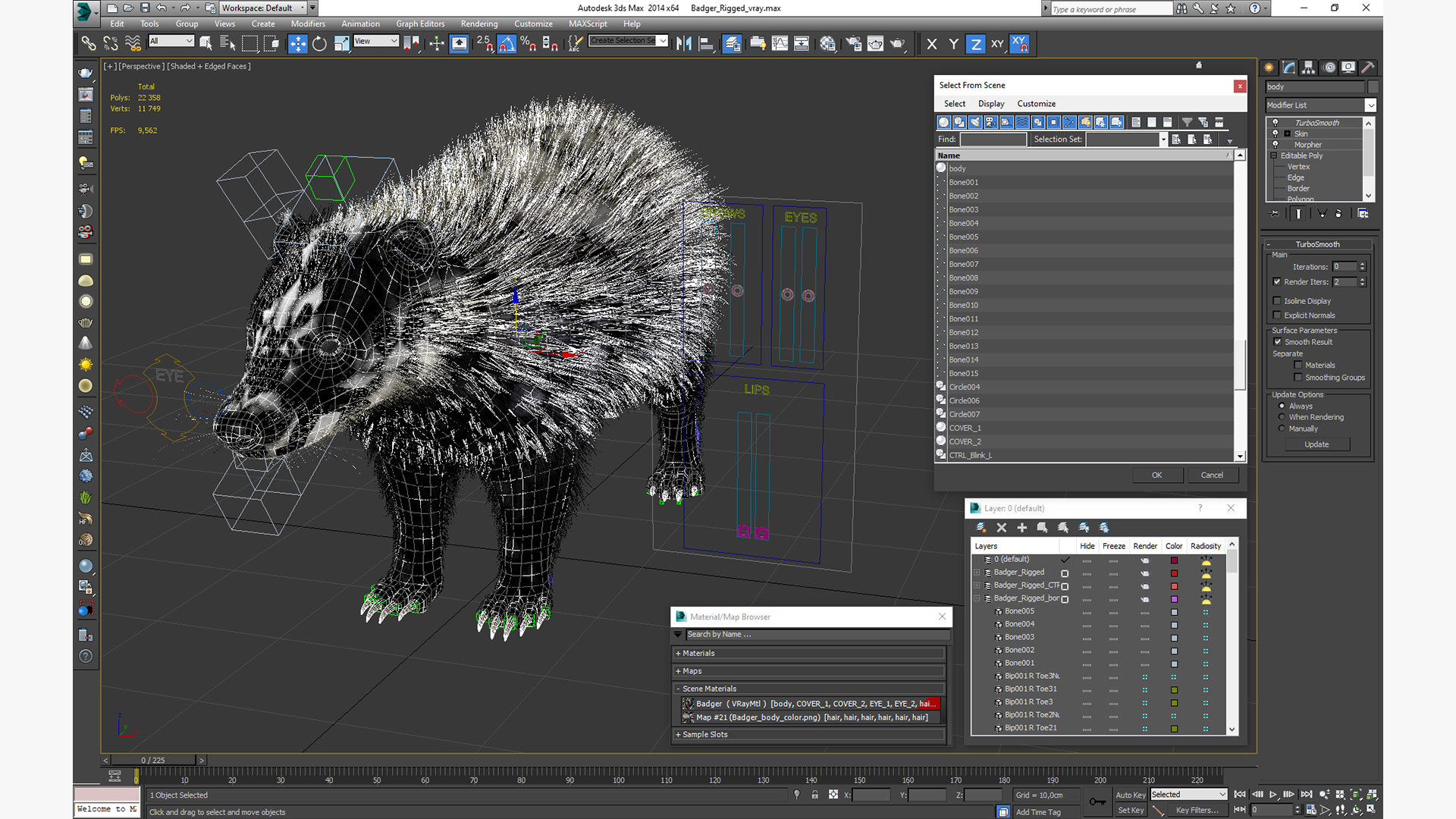Open the Material Editor toolbar icon
Viewport: 1456px width, 819px height.
pos(828,44)
